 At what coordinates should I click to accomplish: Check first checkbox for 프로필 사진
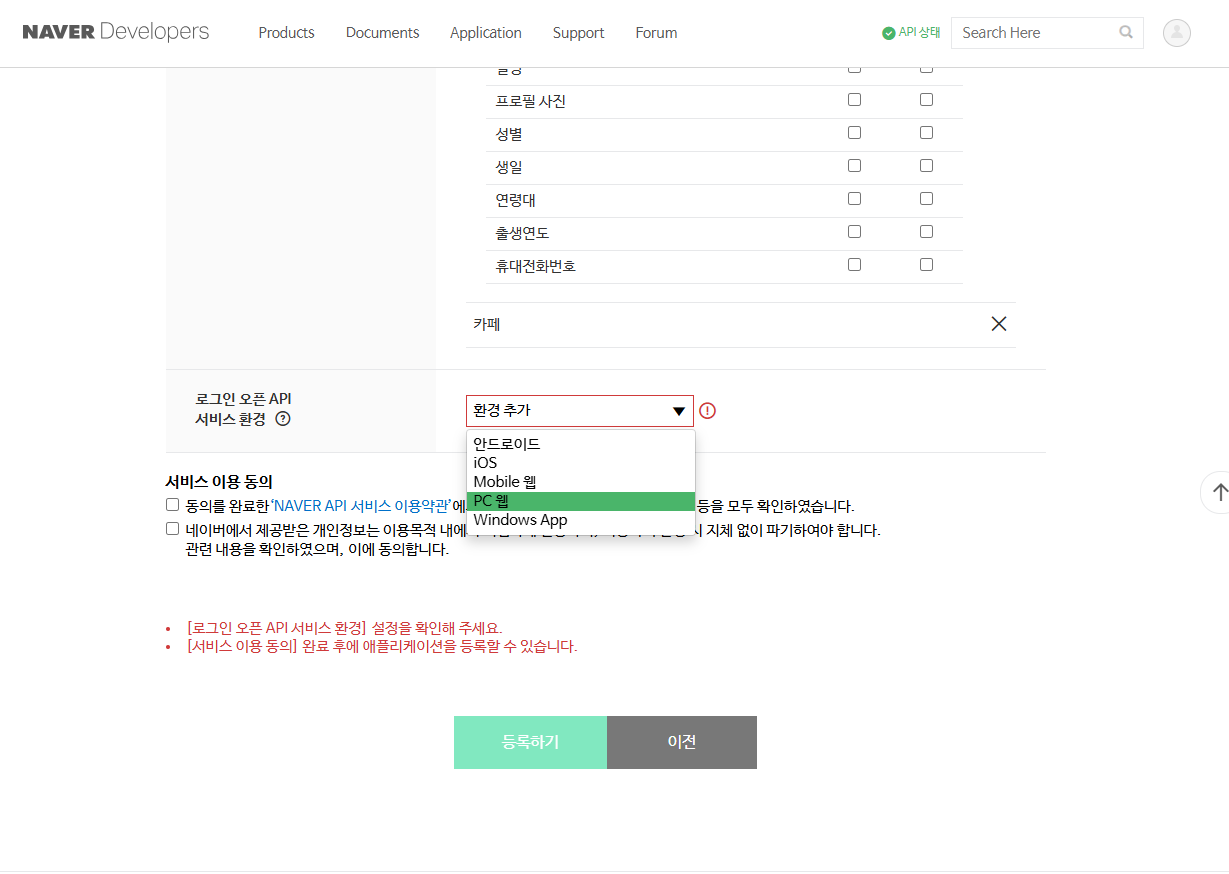point(854,100)
